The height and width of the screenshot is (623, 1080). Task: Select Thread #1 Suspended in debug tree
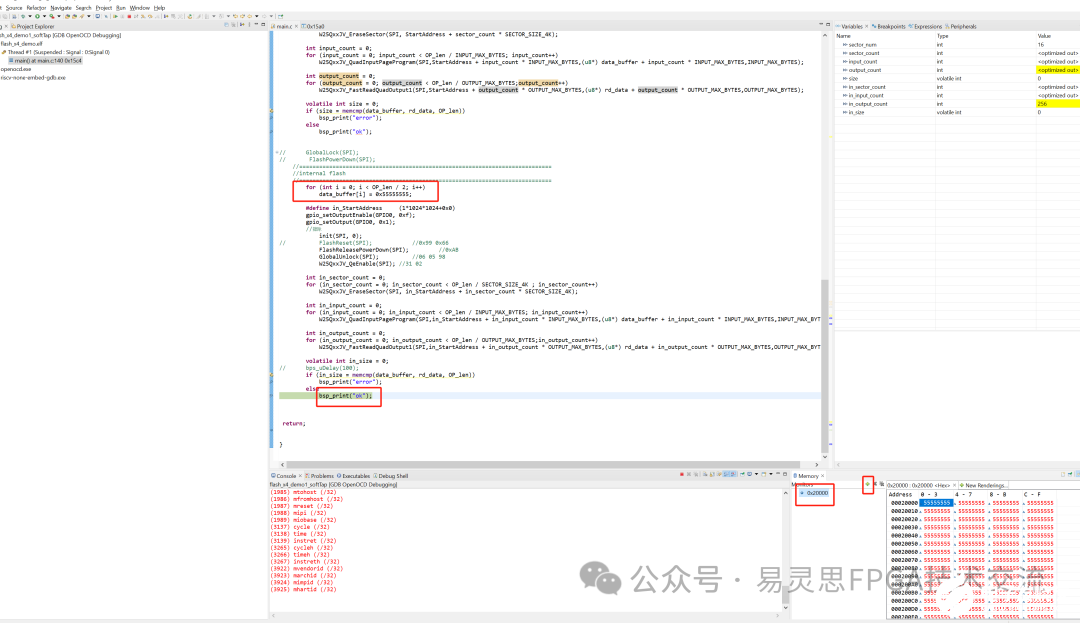click(58, 52)
